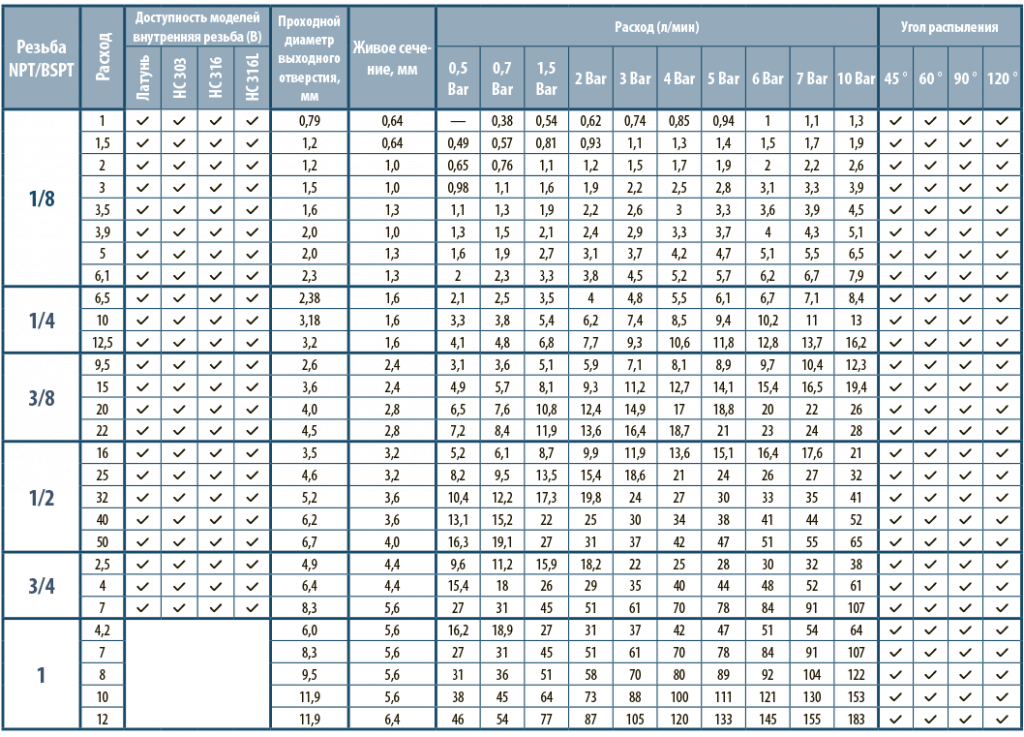Click the "10 Bar" column header
Viewport: 1024px width, 737px height.
tap(856, 78)
